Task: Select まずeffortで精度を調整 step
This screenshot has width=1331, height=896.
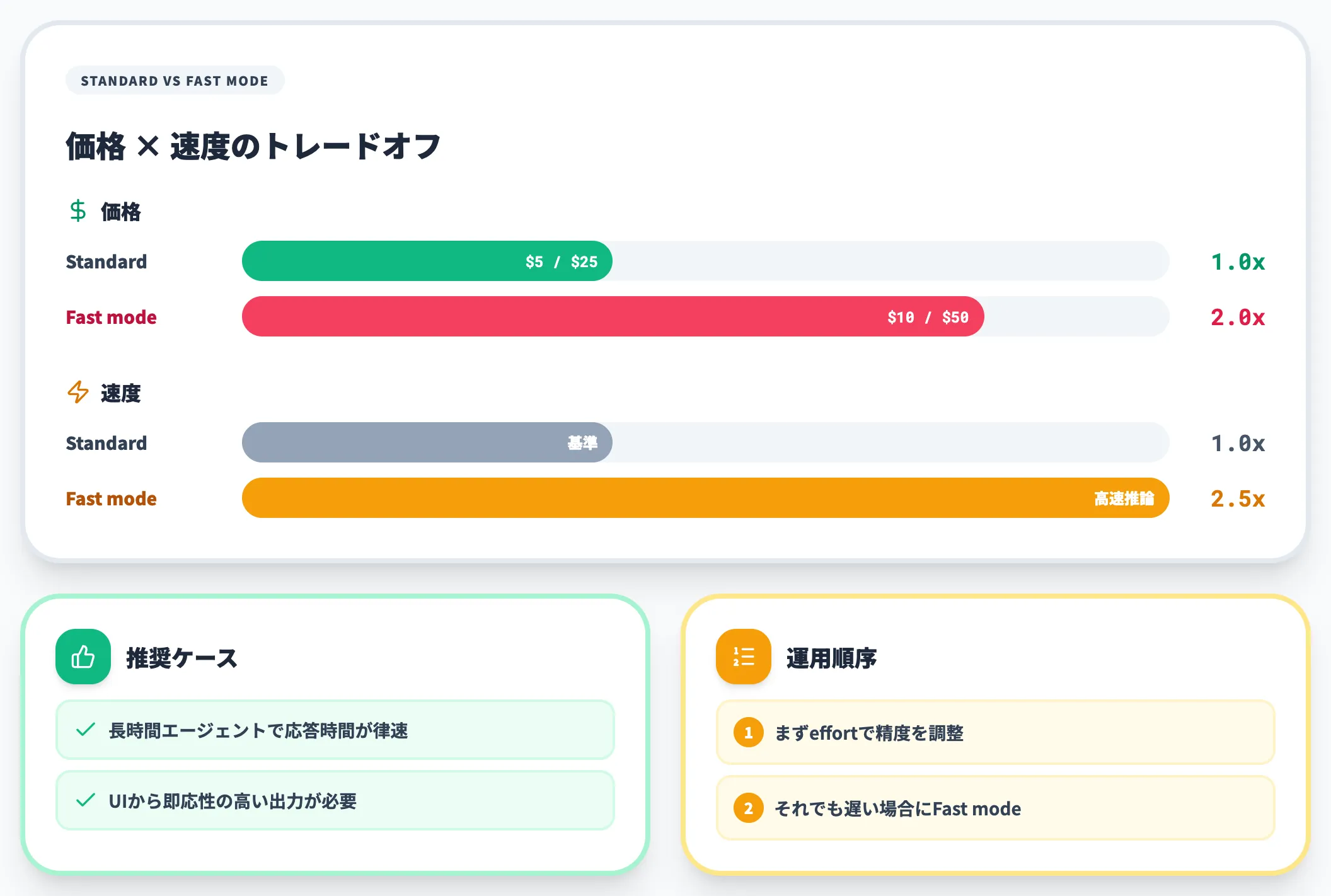Action: click(996, 732)
